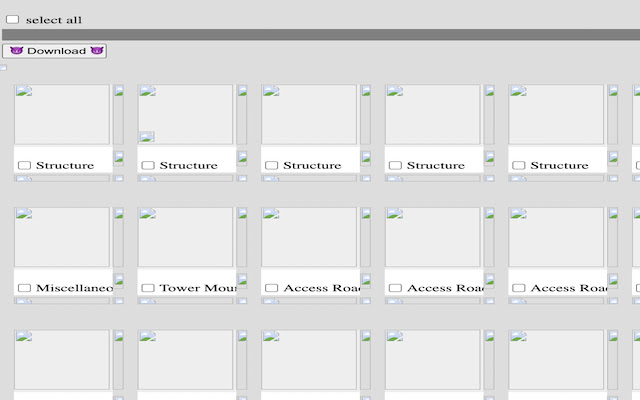The height and width of the screenshot is (400, 640).
Task: Click the "Miscellaneo" label text
Action: [74, 288]
